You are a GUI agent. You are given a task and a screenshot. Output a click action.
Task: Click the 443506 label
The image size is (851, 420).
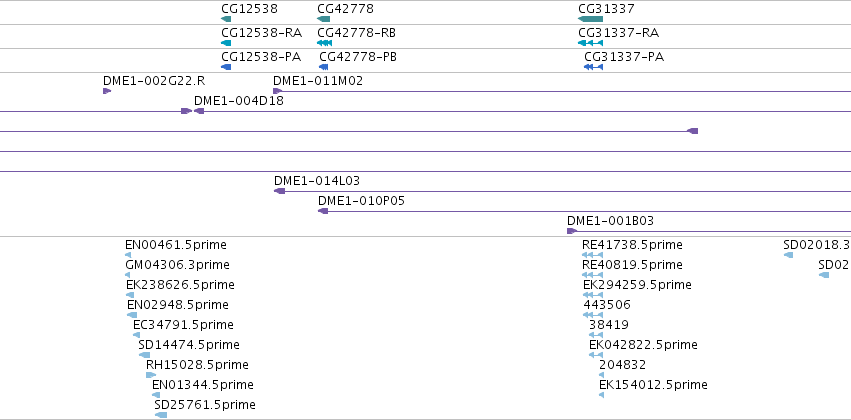pos(607,305)
